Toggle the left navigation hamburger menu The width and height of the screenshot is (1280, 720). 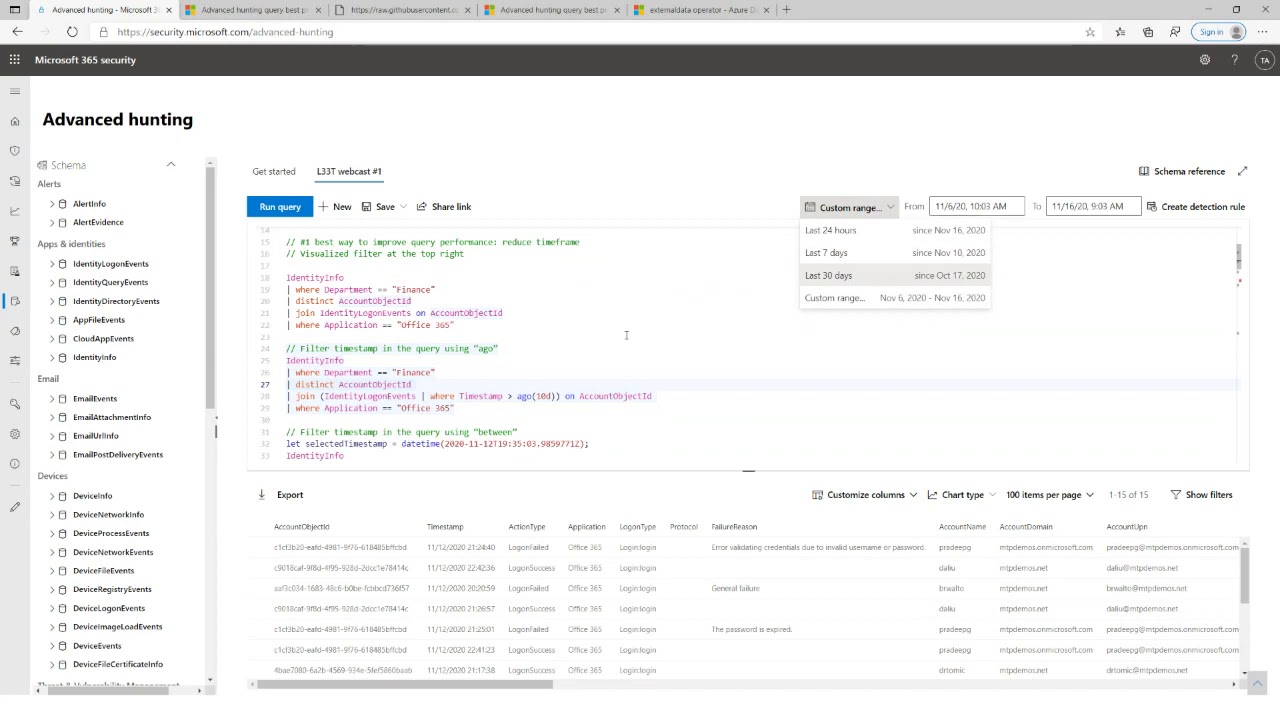click(x=15, y=92)
